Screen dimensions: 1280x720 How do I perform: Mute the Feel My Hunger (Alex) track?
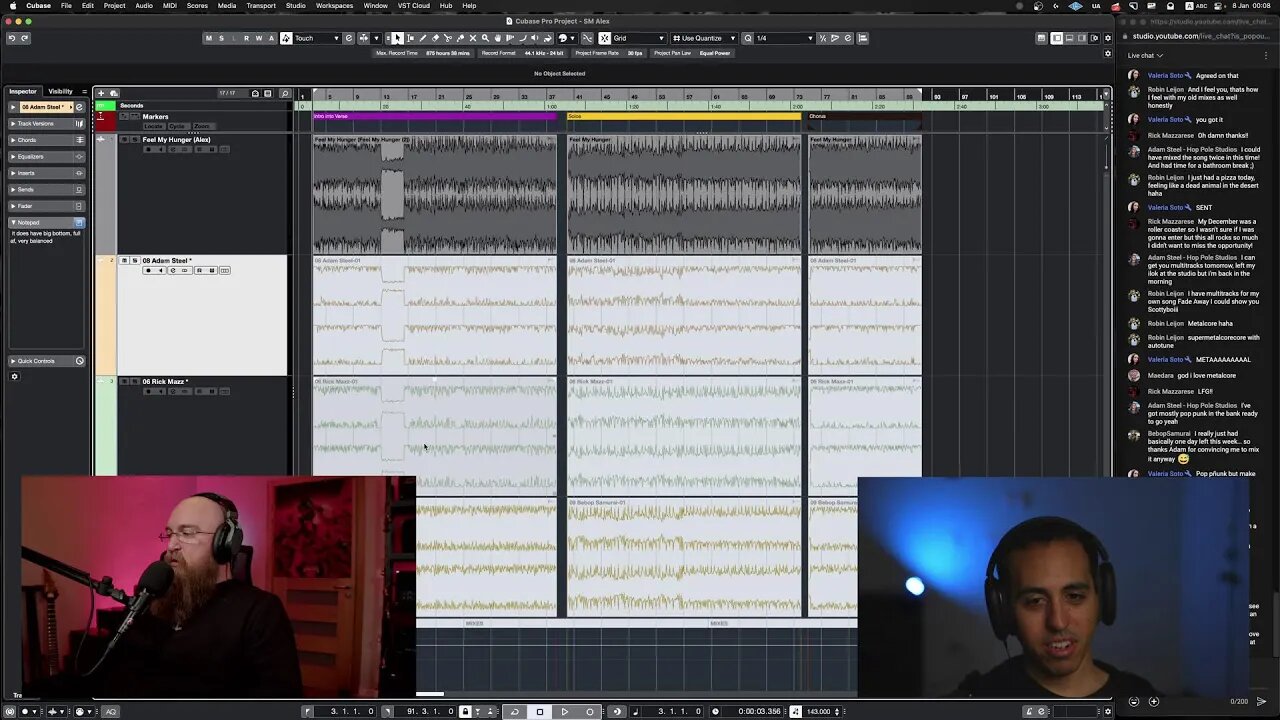pyautogui.click(x=124, y=140)
